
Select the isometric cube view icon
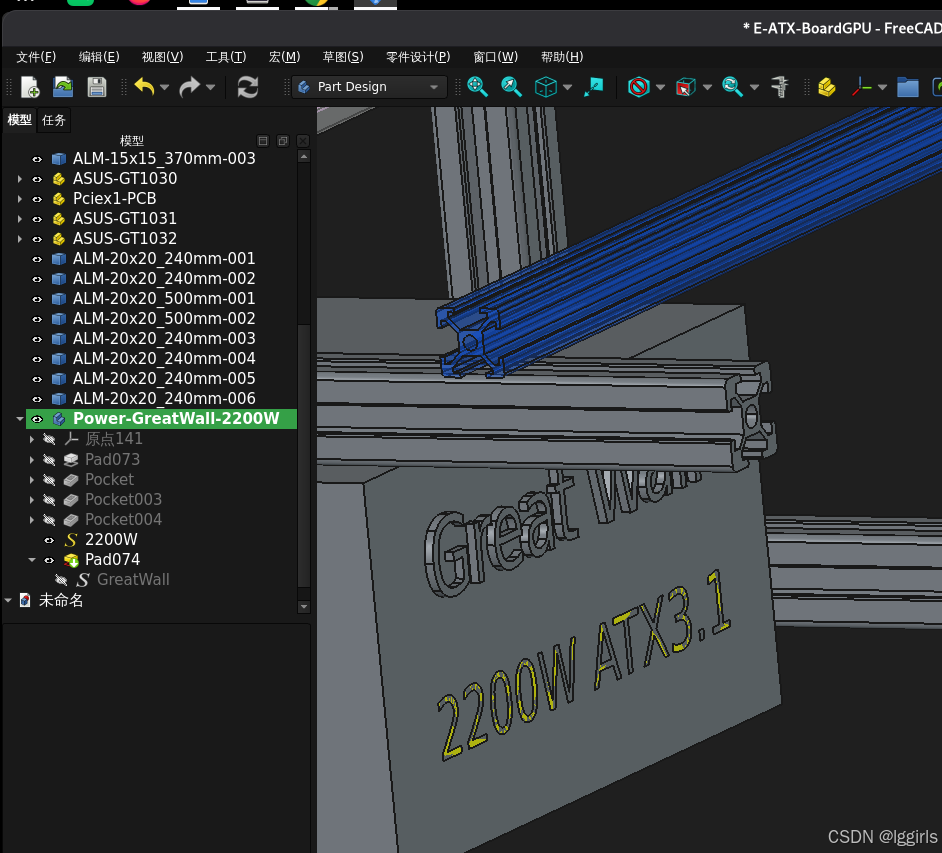(545, 87)
